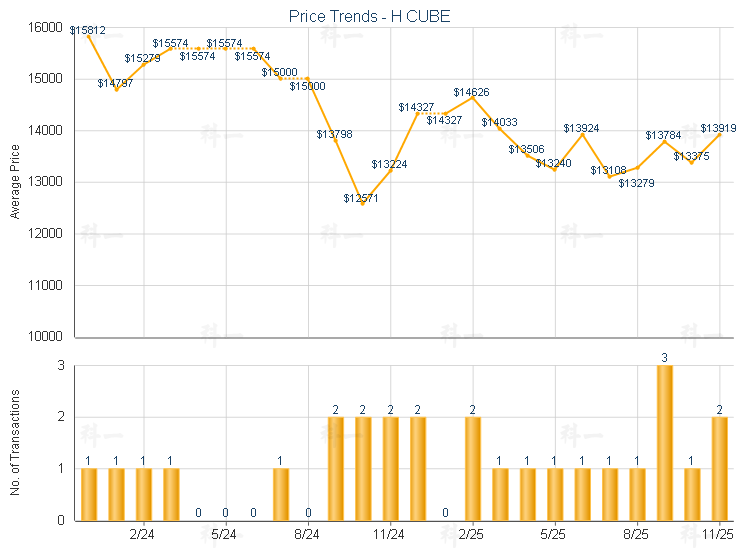
Task: Click the $13919 final price label
Action: pyautogui.click(x=718, y=128)
